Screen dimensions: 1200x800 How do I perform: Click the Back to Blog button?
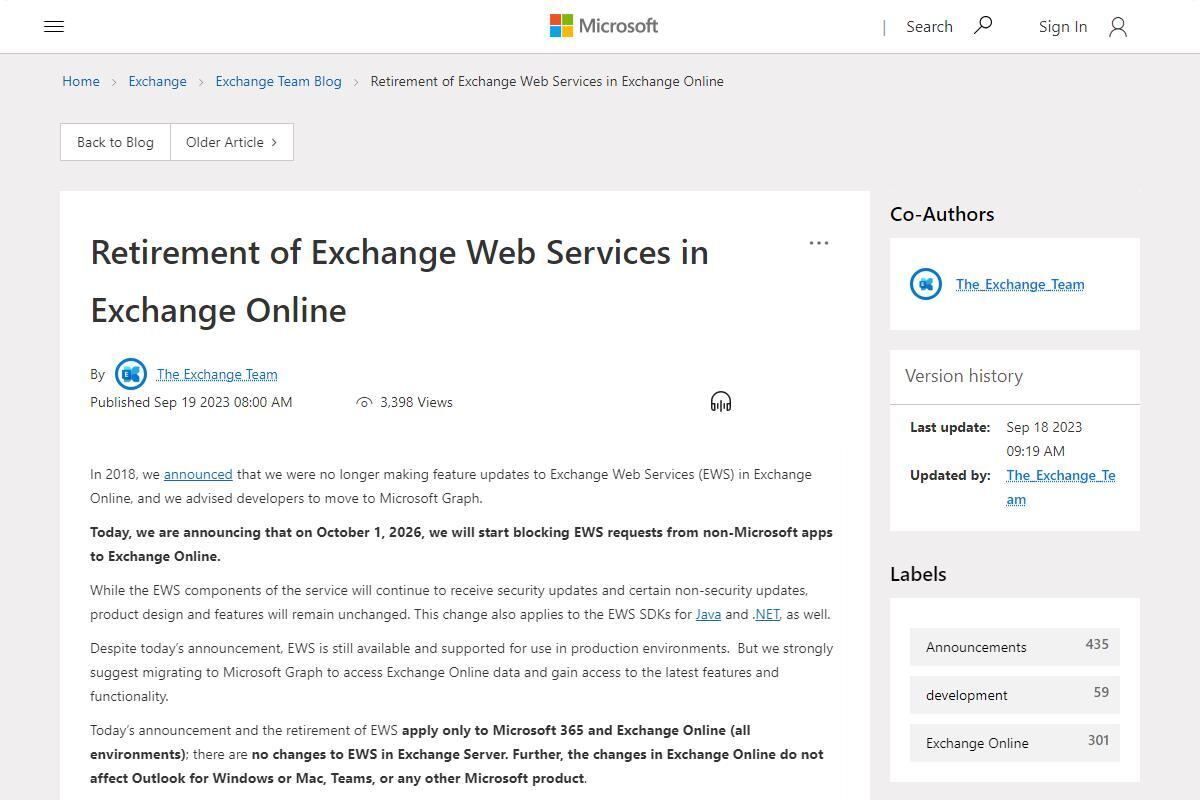pyautogui.click(x=115, y=142)
